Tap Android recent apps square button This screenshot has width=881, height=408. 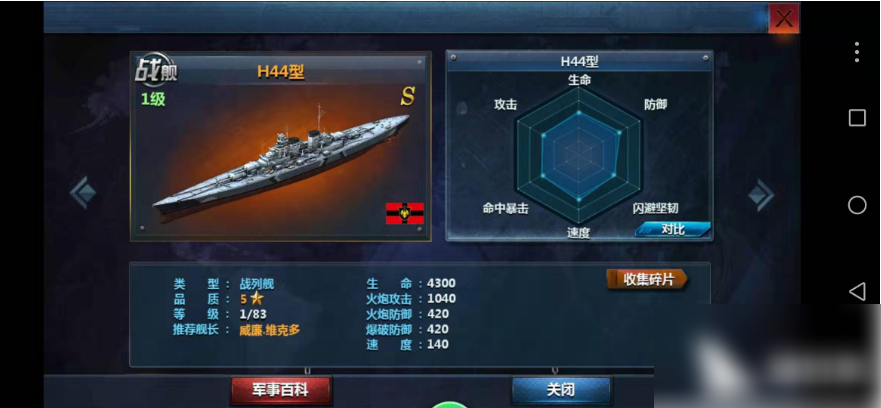point(857,117)
